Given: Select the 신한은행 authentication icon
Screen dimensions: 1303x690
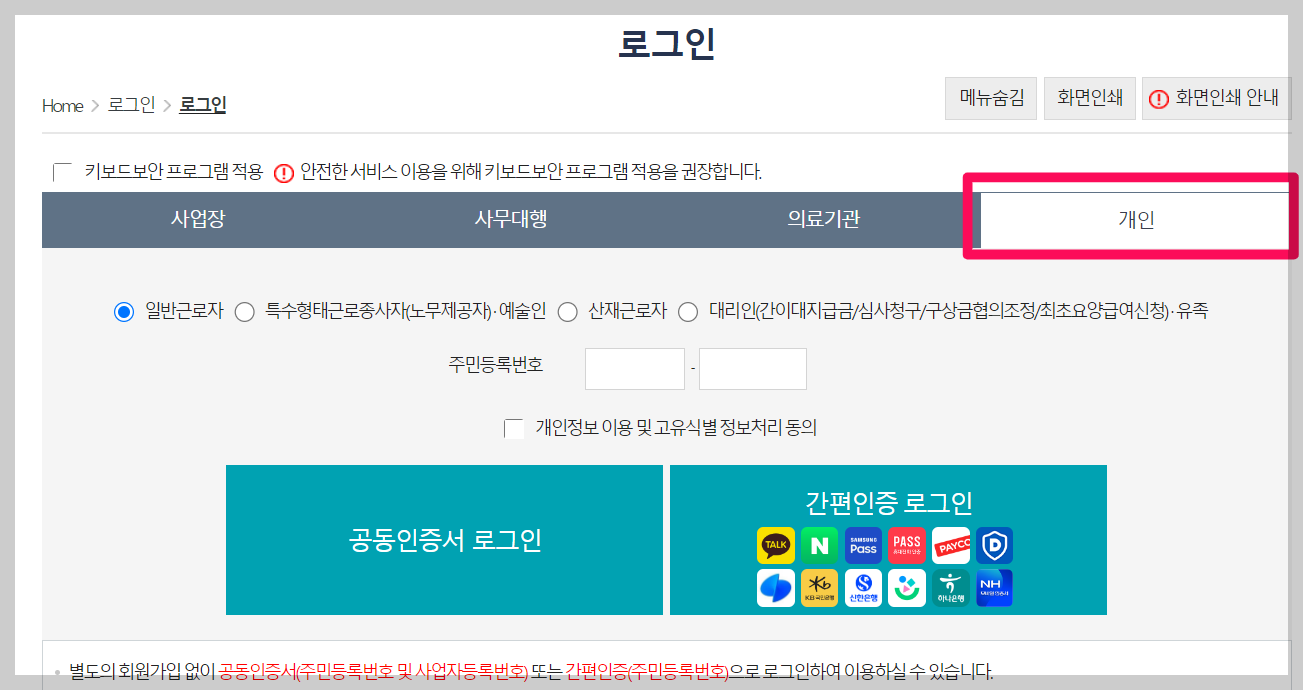Looking at the screenshot, I should (863, 587).
